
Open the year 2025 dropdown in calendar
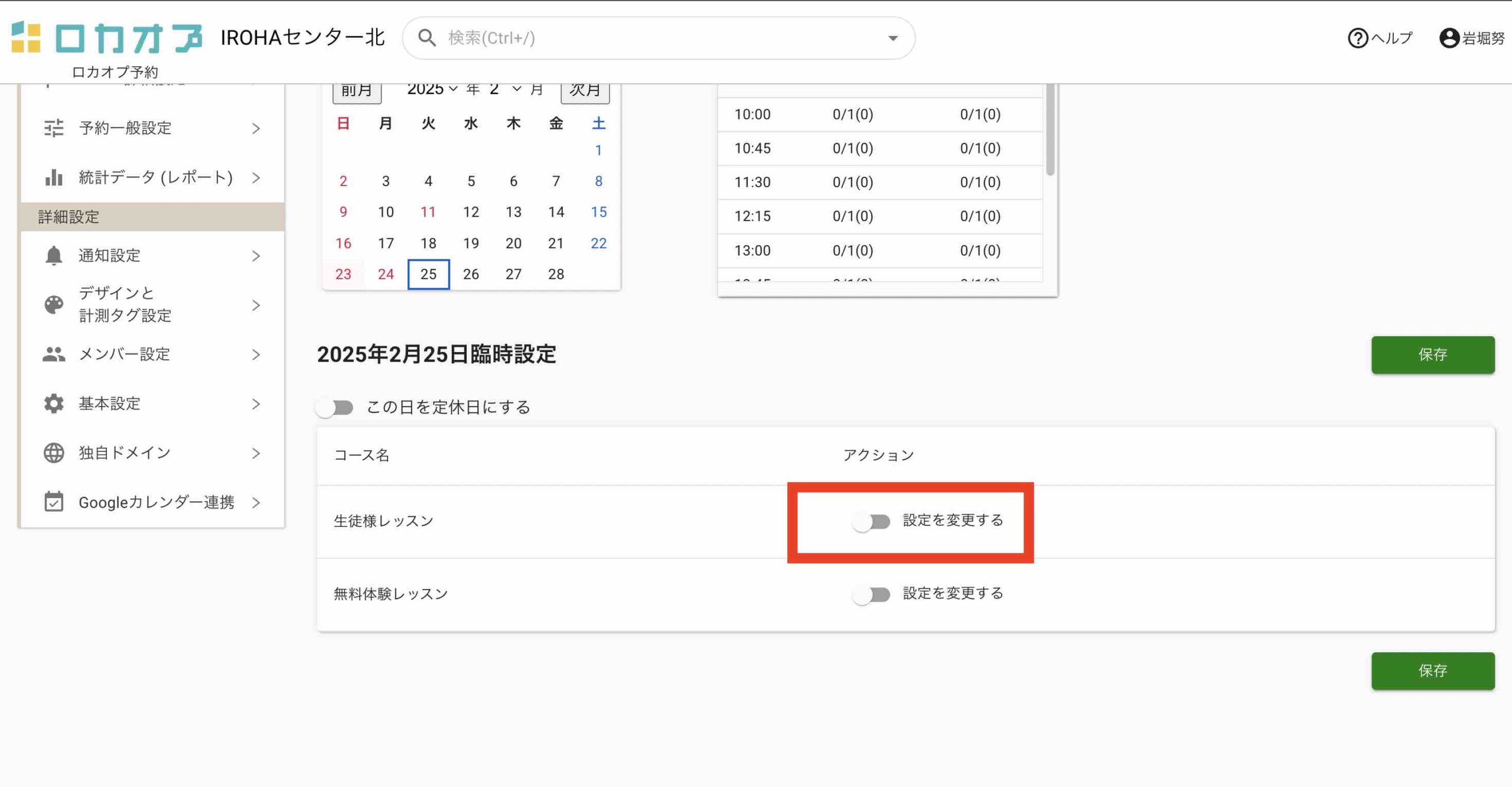tap(432, 89)
